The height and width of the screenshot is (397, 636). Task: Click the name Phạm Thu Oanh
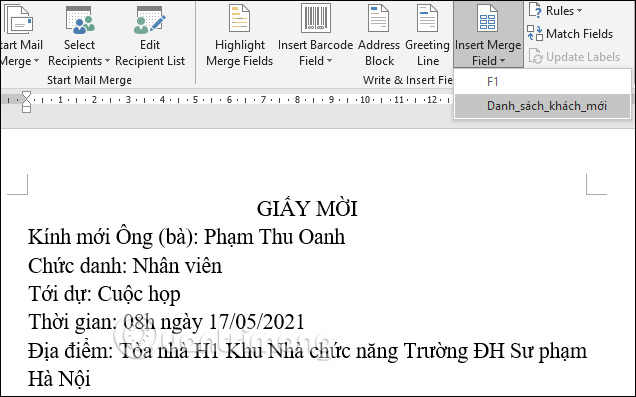tap(274, 237)
